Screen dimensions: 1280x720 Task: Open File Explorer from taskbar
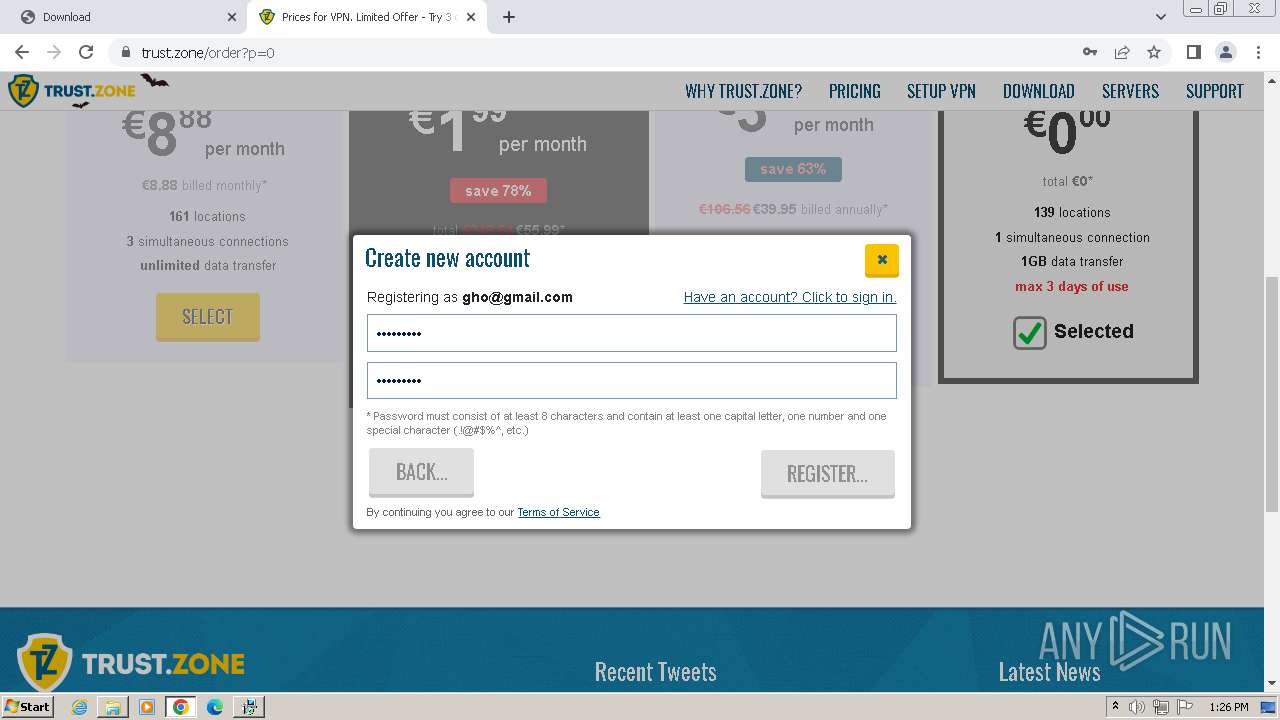113,707
